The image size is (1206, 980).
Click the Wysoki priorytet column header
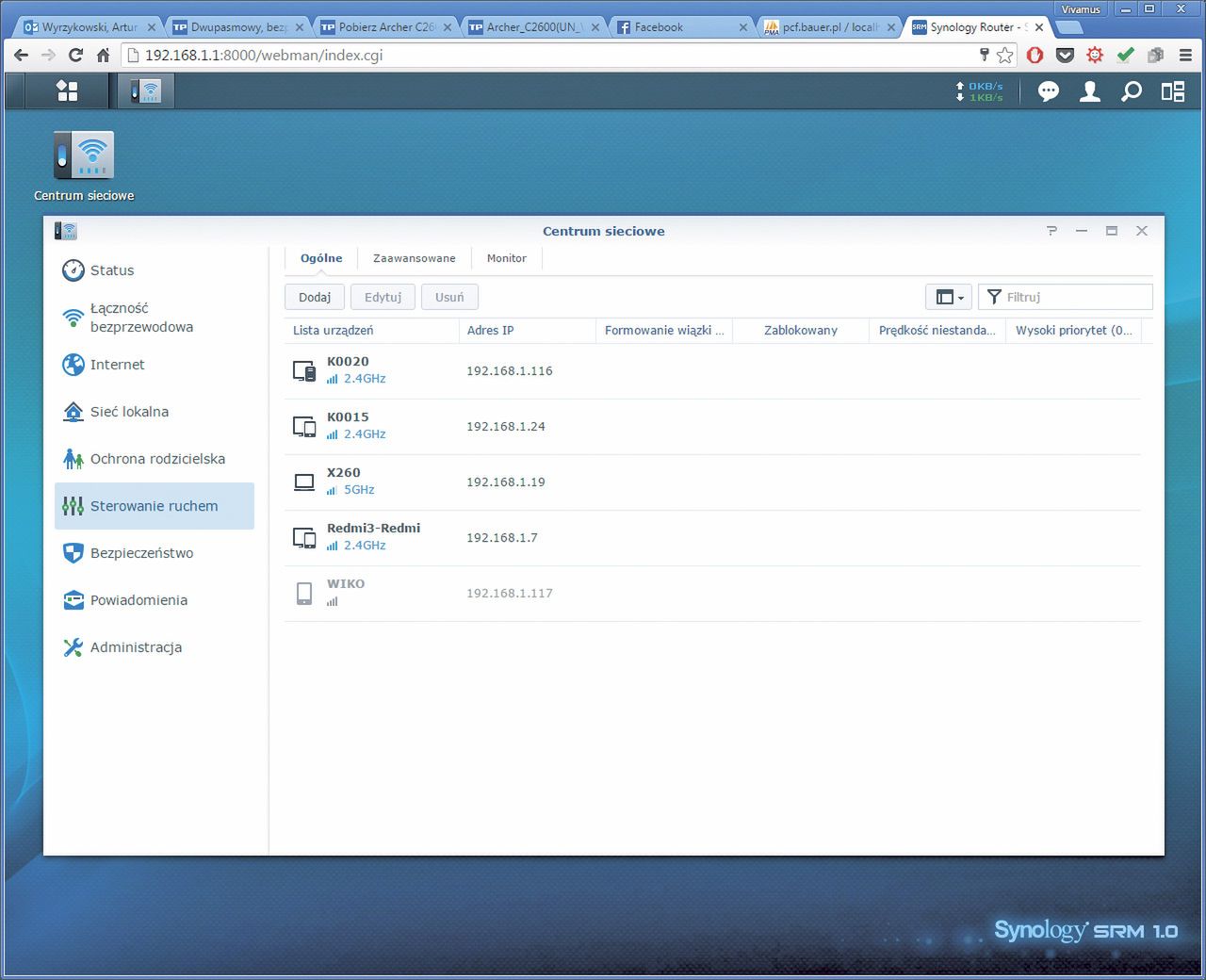click(x=1074, y=331)
